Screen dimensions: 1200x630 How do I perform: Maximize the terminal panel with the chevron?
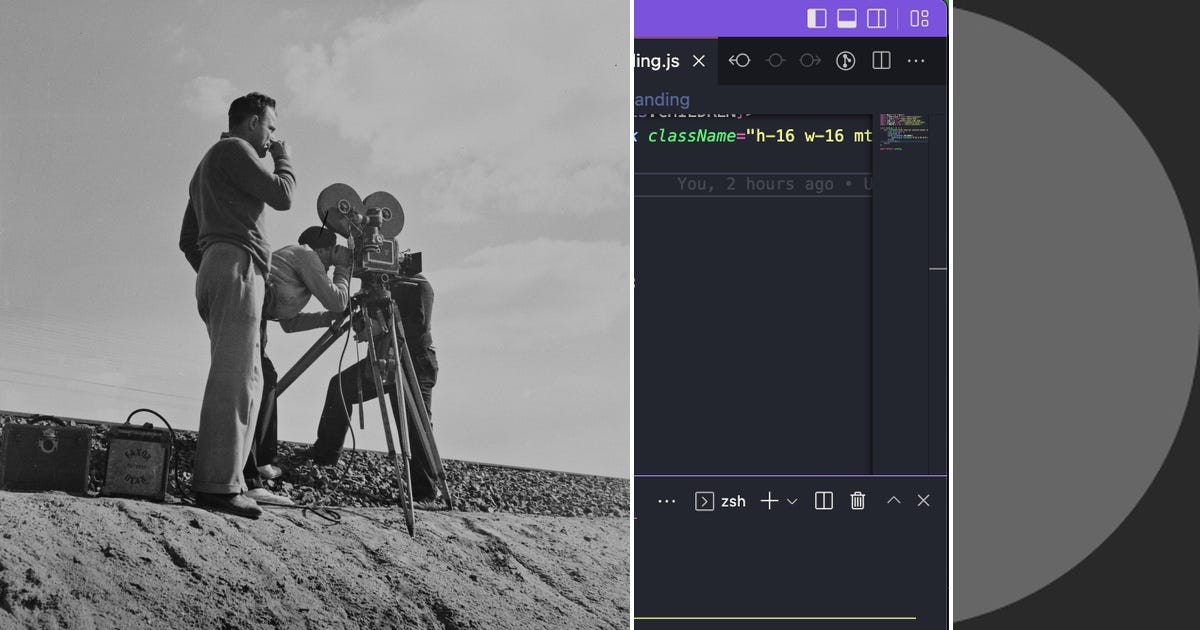tap(893, 501)
